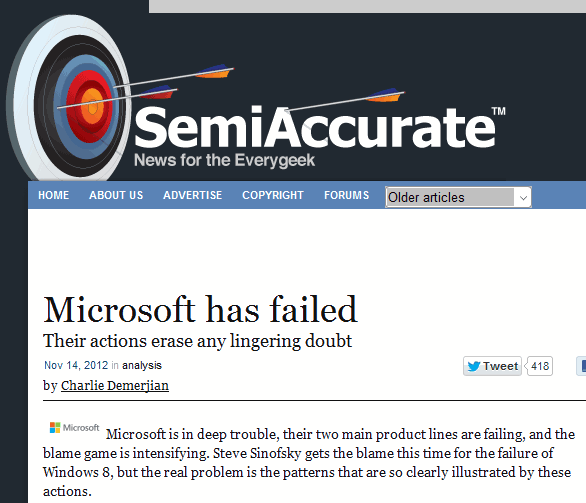Image resolution: width=586 pixels, height=503 pixels.
Task: Click the Microsoft has failed headline
Action: (x=200, y=309)
